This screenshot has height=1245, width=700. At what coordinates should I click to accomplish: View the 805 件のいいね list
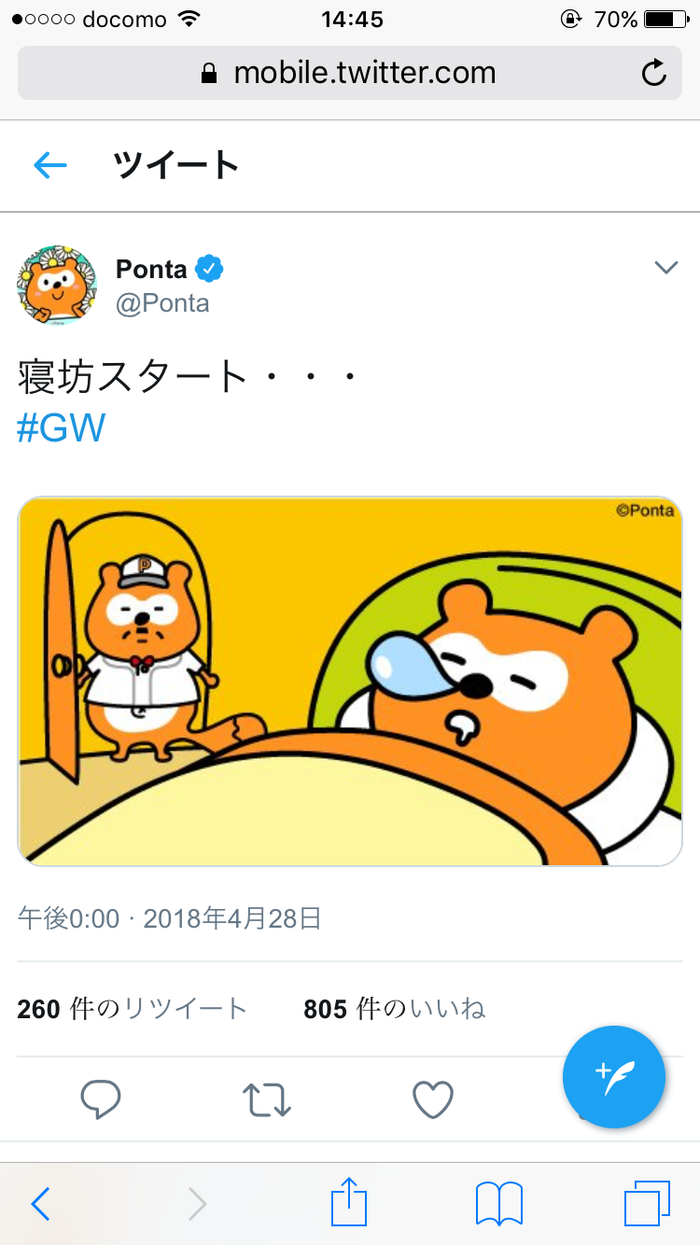(394, 1009)
